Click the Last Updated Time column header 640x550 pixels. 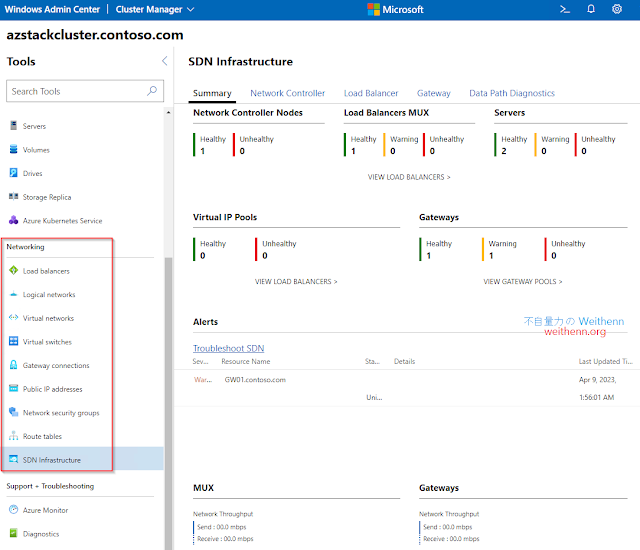[x=605, y=361]
